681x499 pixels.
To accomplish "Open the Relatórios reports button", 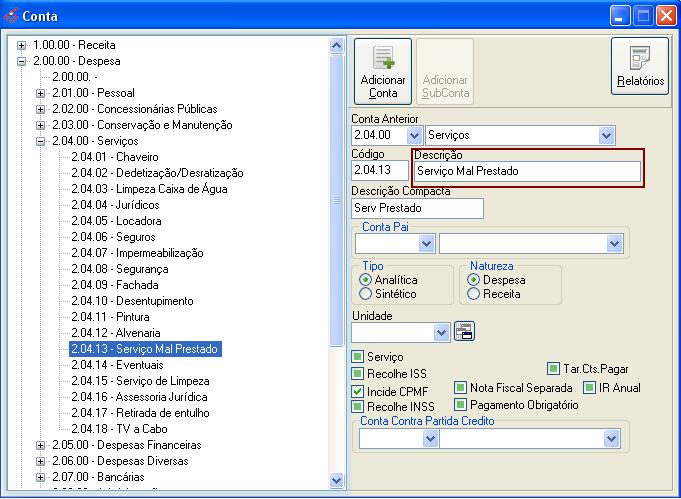I will [640, 66].
